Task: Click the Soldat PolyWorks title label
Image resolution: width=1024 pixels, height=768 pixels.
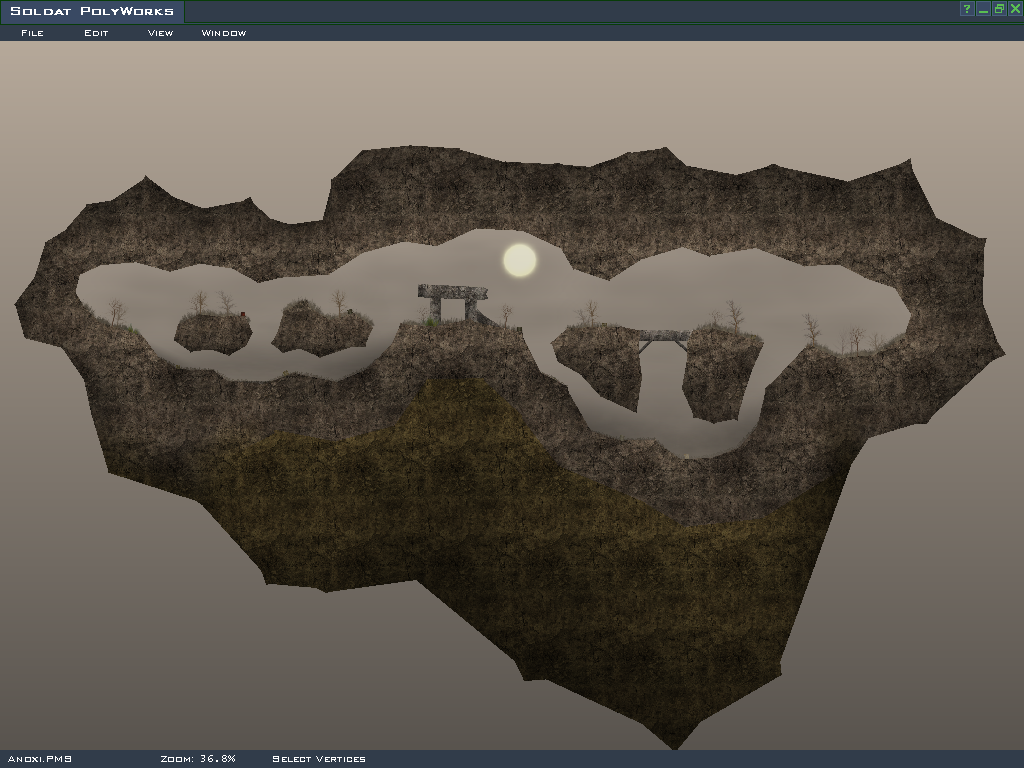Action: [92, 12]
